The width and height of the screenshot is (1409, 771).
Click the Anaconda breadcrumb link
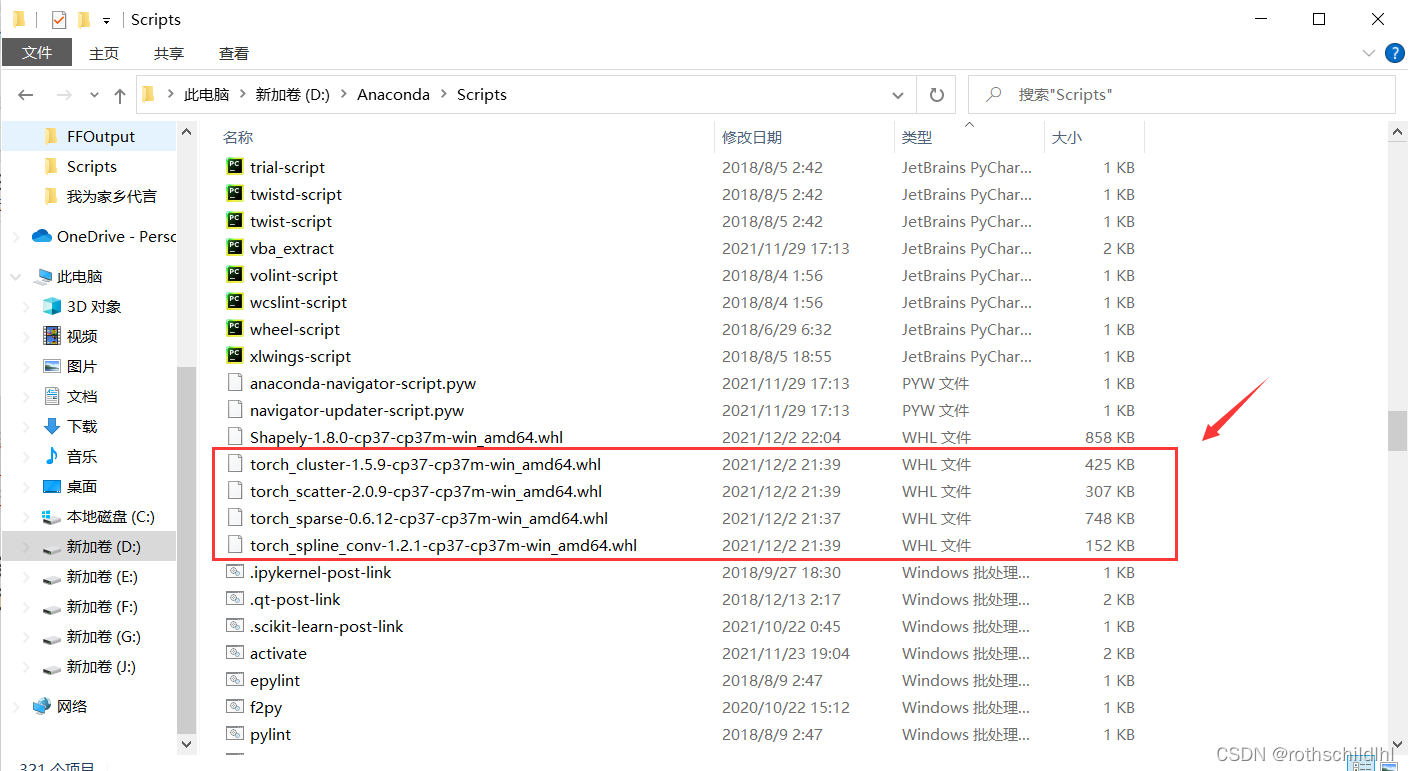(x=393, y=94)
